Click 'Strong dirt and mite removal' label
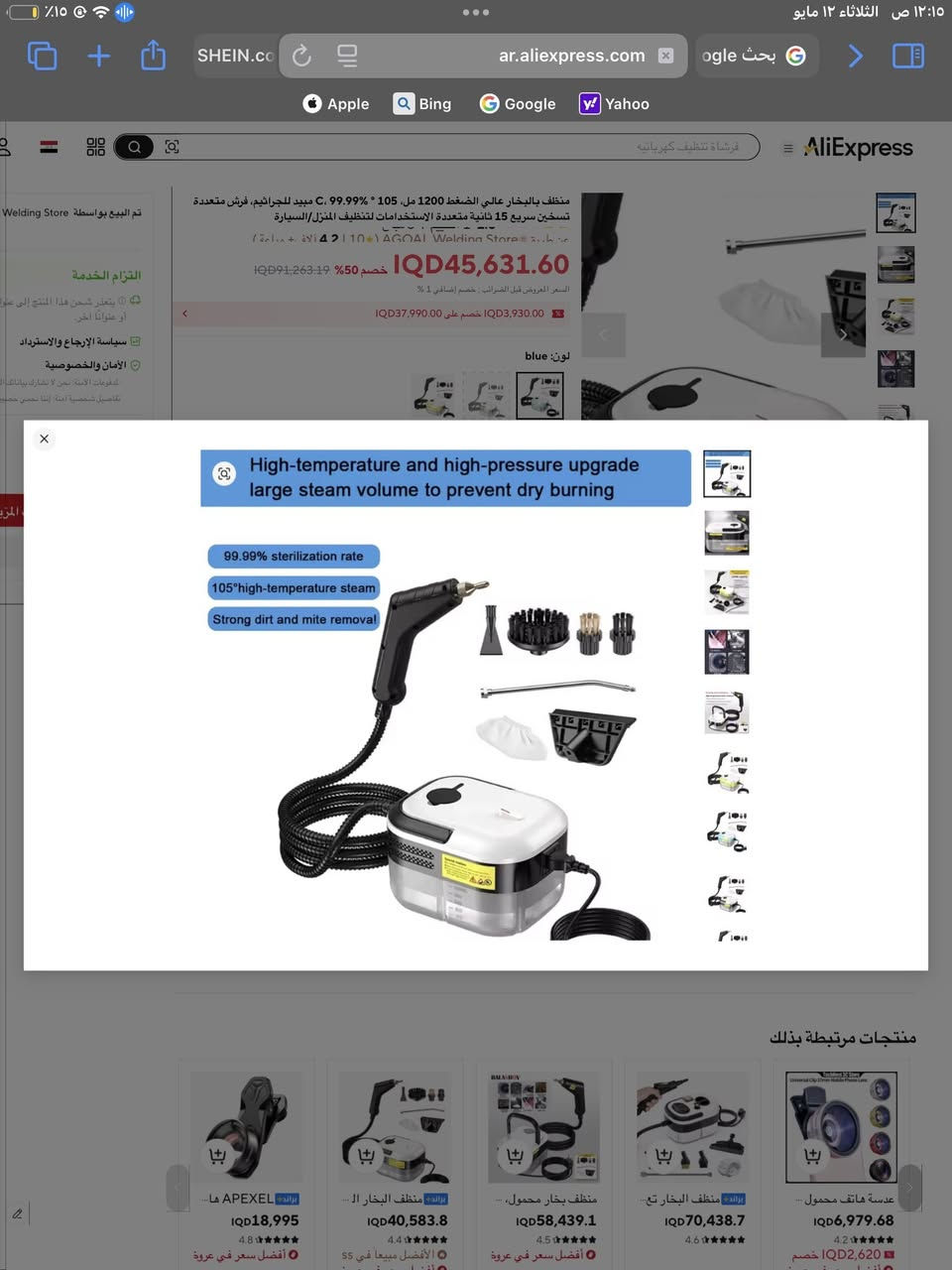952x1270 pixels. (294, 619)
